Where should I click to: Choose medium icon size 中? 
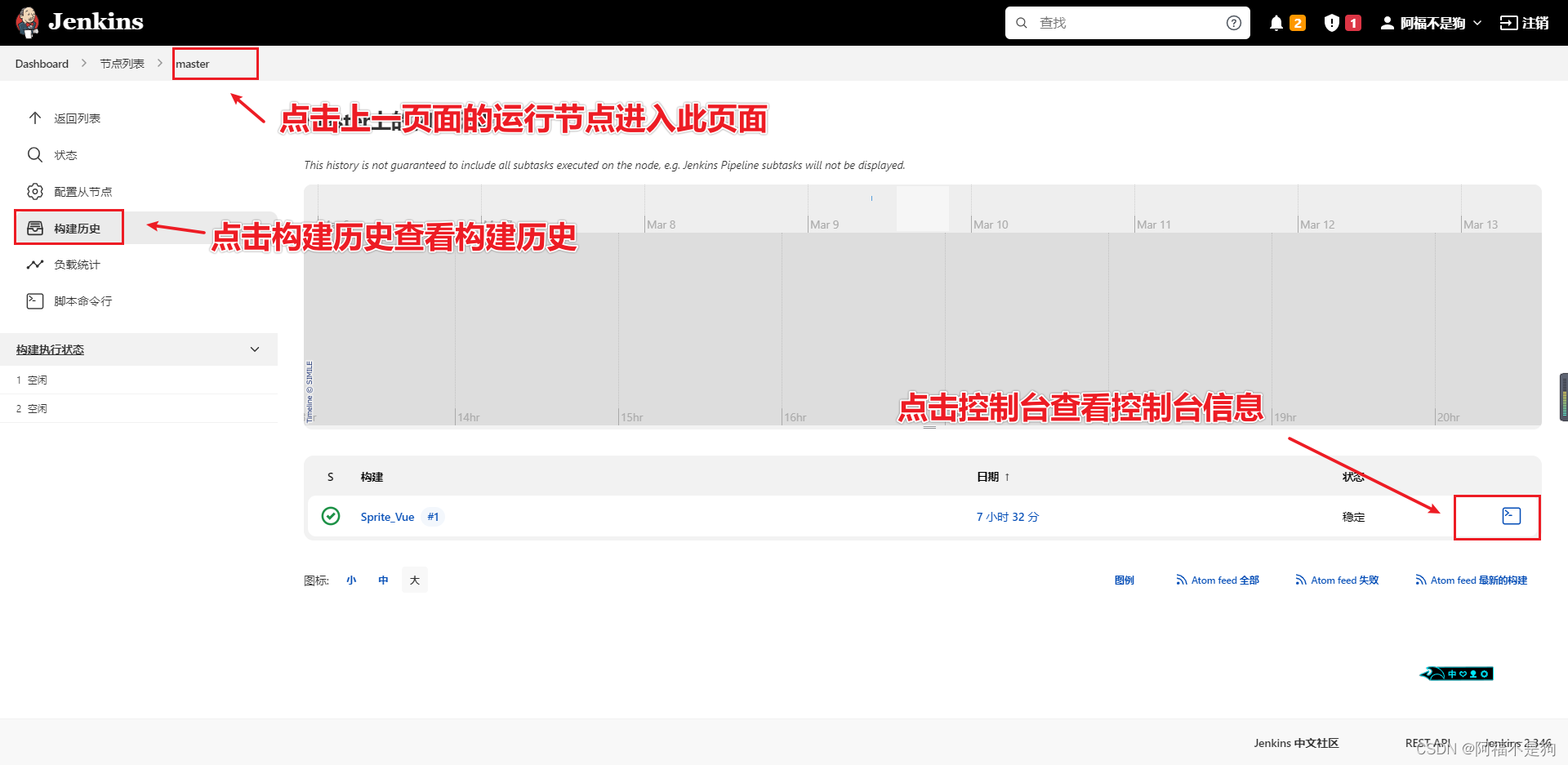click(x=383, y=580)
